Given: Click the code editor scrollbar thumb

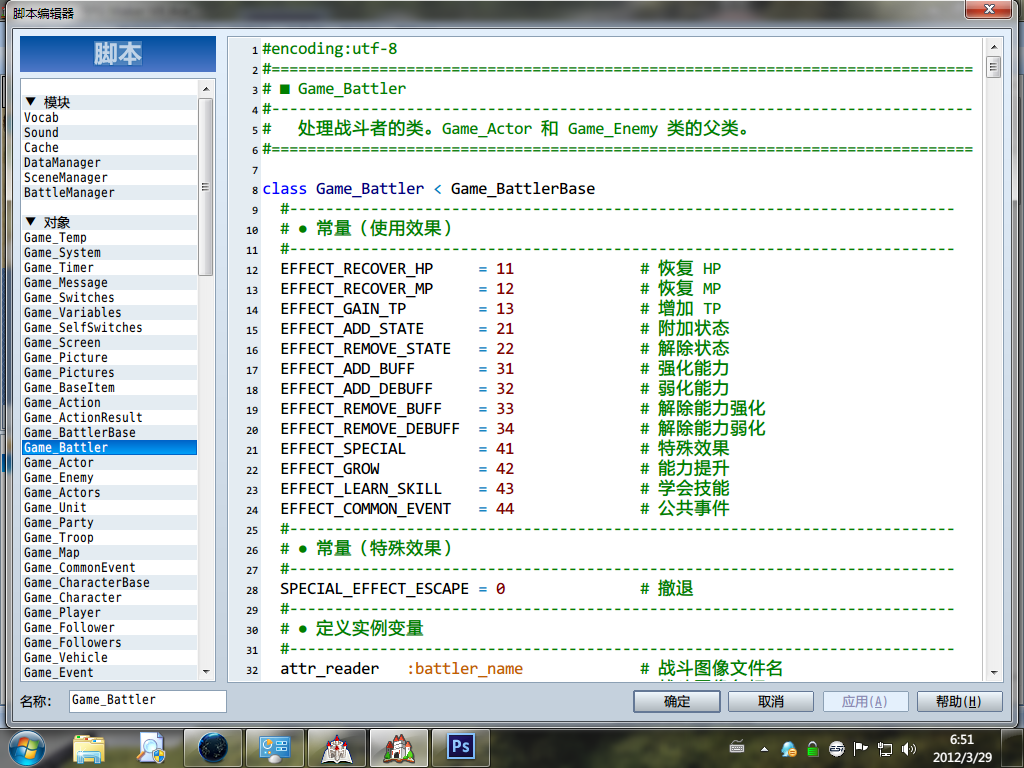Looking at the screenshot, I should point(993,67).
